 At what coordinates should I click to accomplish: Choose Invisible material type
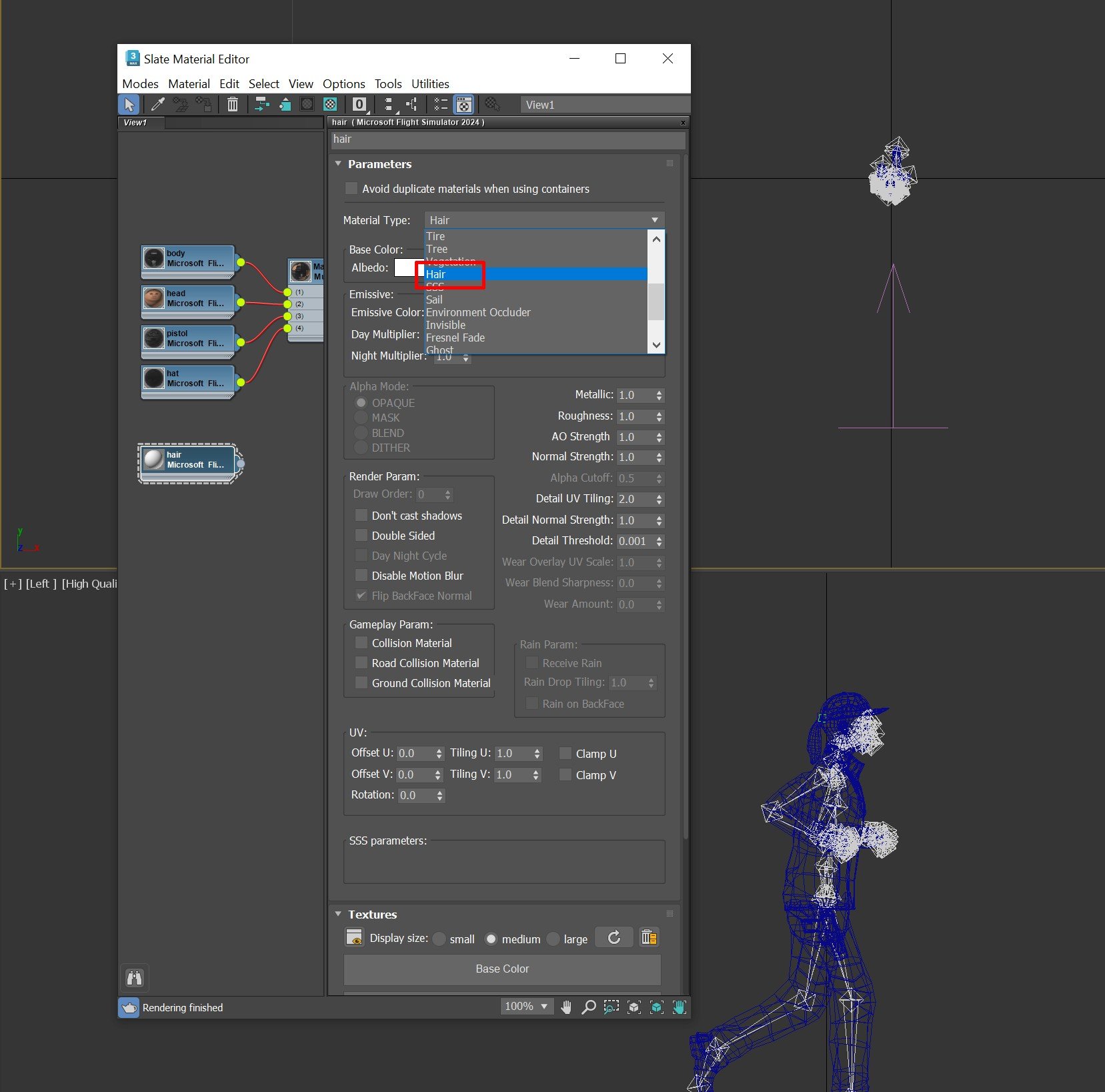536,325
